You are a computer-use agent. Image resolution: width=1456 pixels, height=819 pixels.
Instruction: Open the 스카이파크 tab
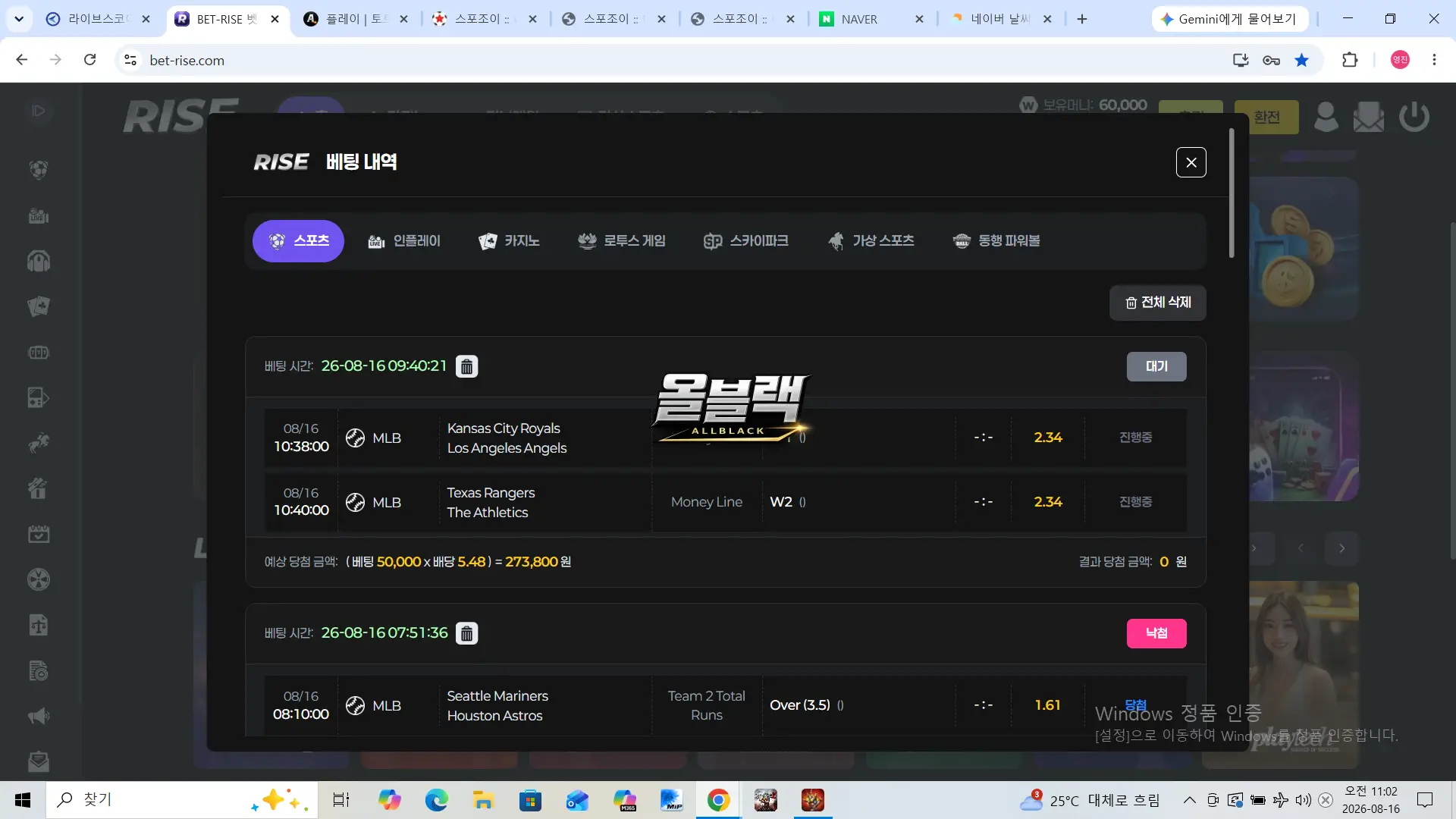tap(745, 241)
